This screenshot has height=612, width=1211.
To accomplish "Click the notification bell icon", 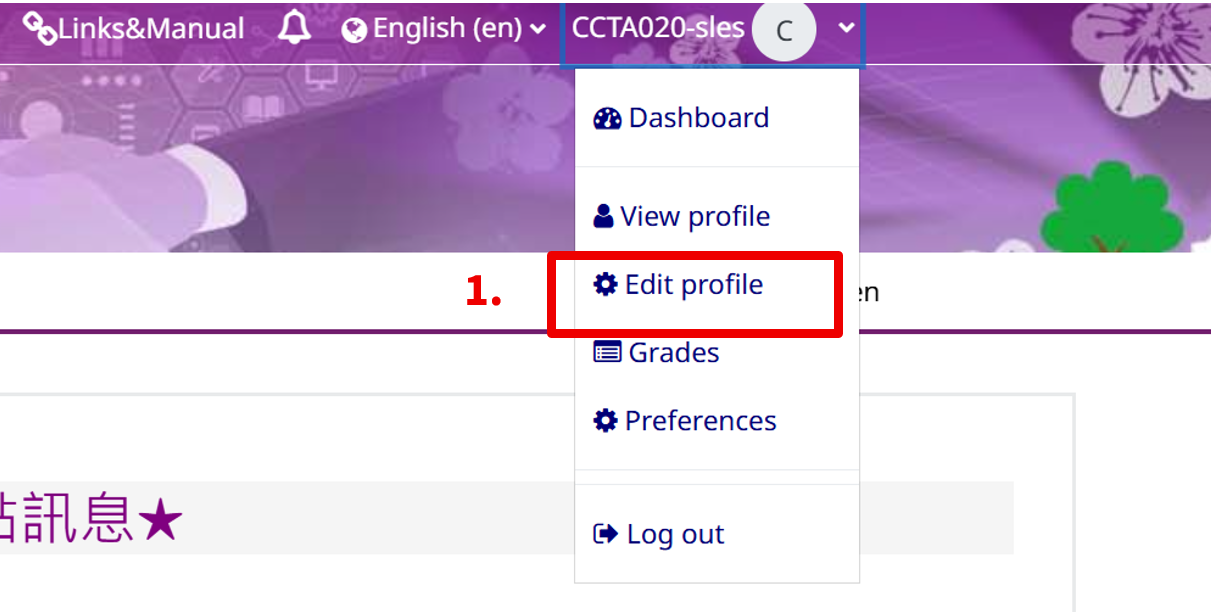I will click(x=294, y=28).
